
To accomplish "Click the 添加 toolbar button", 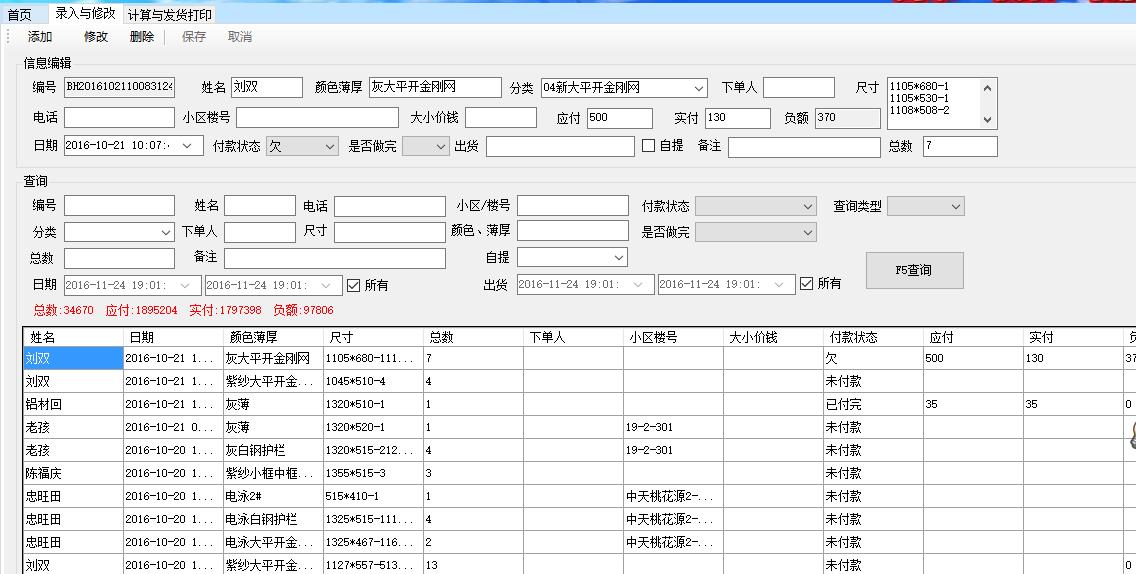I will coord(40,37).
